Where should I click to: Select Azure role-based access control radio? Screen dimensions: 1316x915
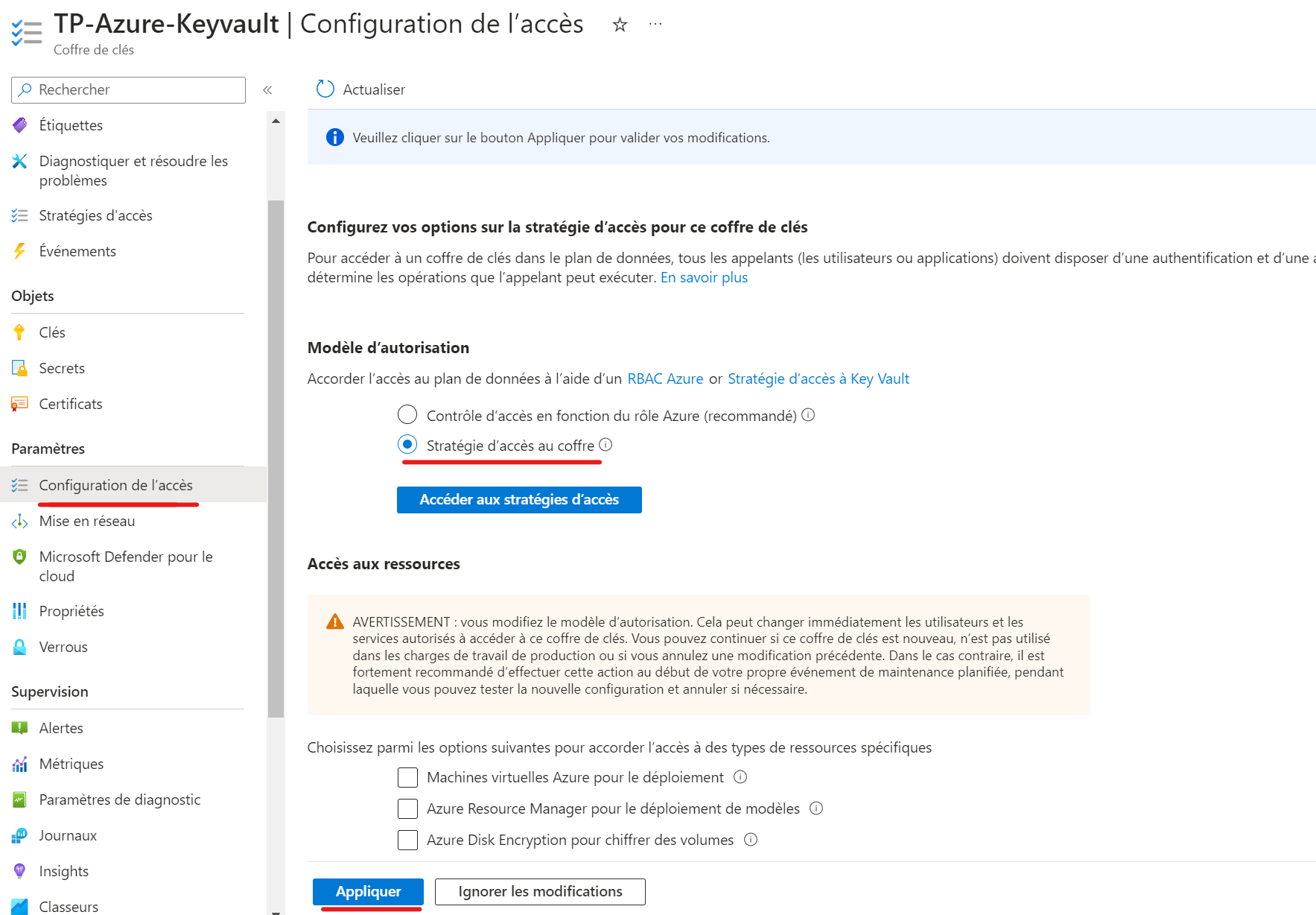(x=407, y=414)
